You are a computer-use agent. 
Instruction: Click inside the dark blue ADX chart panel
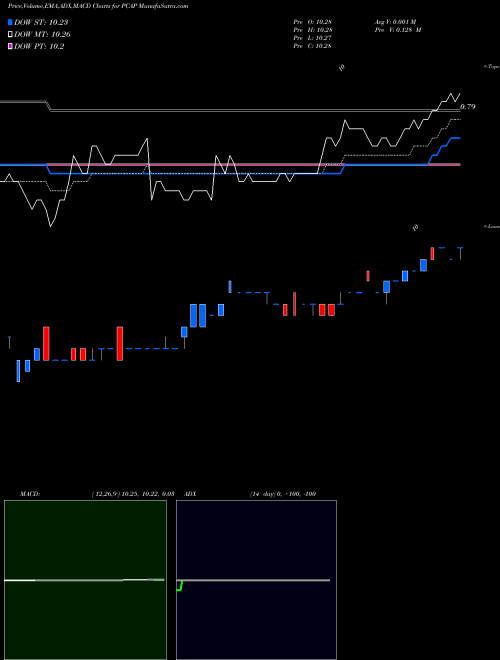[x=257, y=580]
